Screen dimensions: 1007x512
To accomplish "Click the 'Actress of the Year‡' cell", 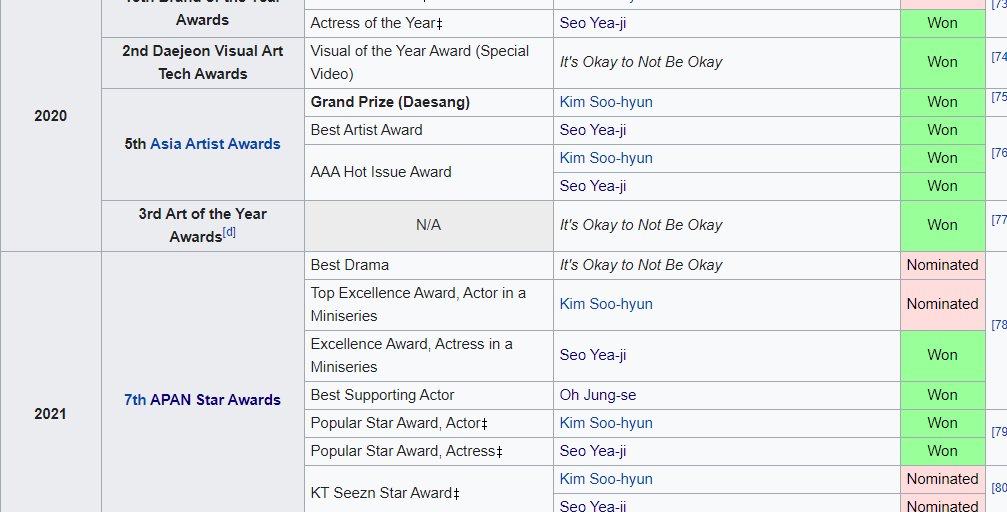I will click(428, 23).
